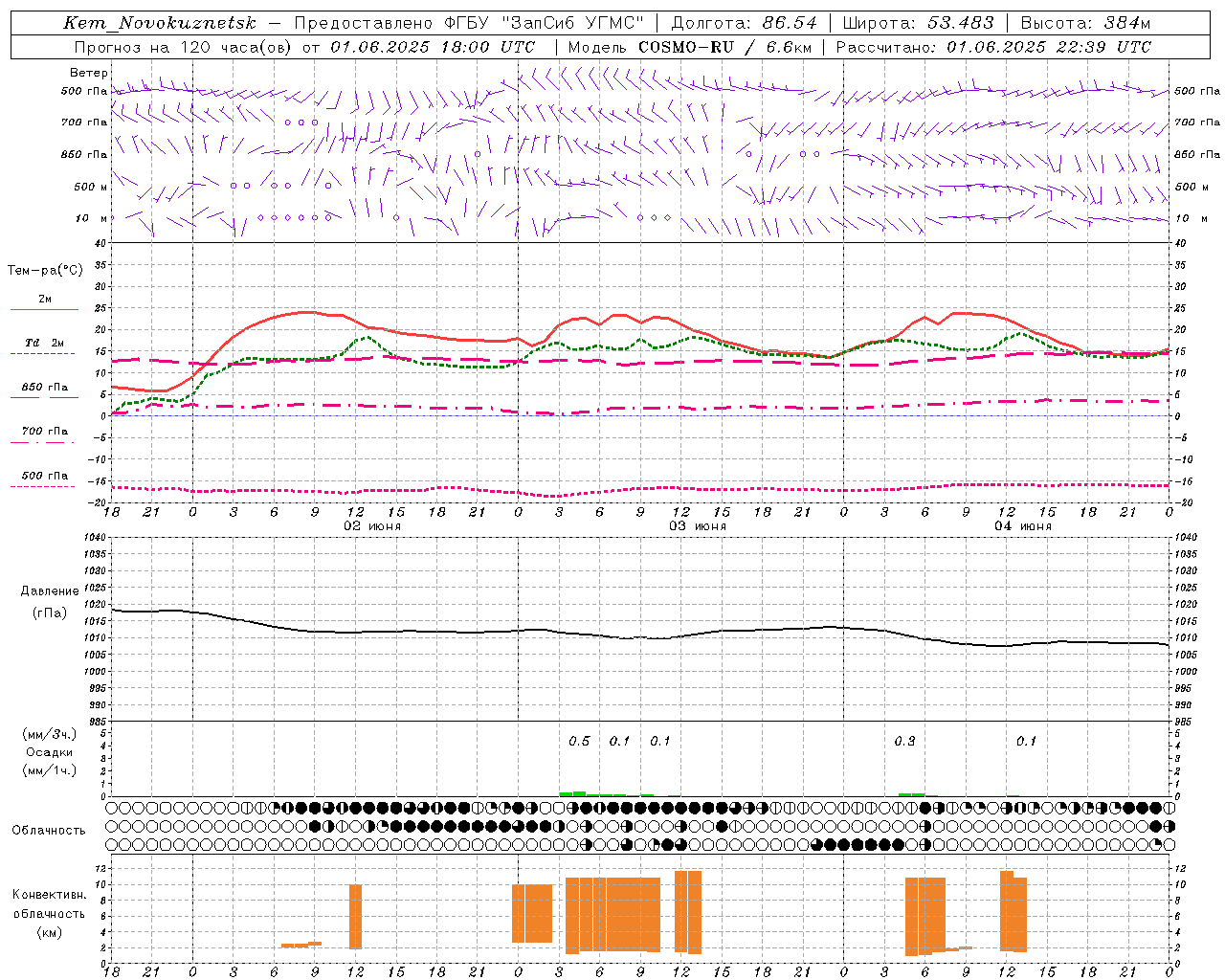
Task: Click the red line swatch under 2м
Action: 44,310
